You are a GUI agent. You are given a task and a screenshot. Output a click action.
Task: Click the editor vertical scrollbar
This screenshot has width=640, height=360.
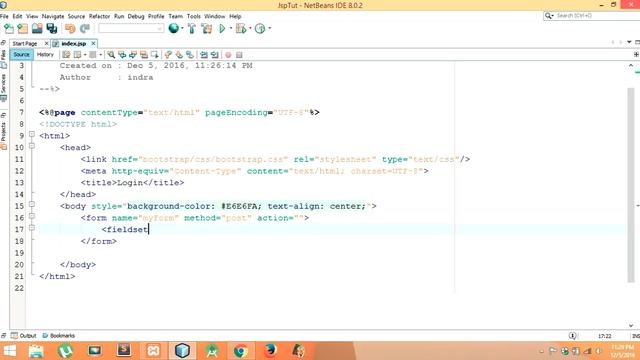[x=631, y=184]
